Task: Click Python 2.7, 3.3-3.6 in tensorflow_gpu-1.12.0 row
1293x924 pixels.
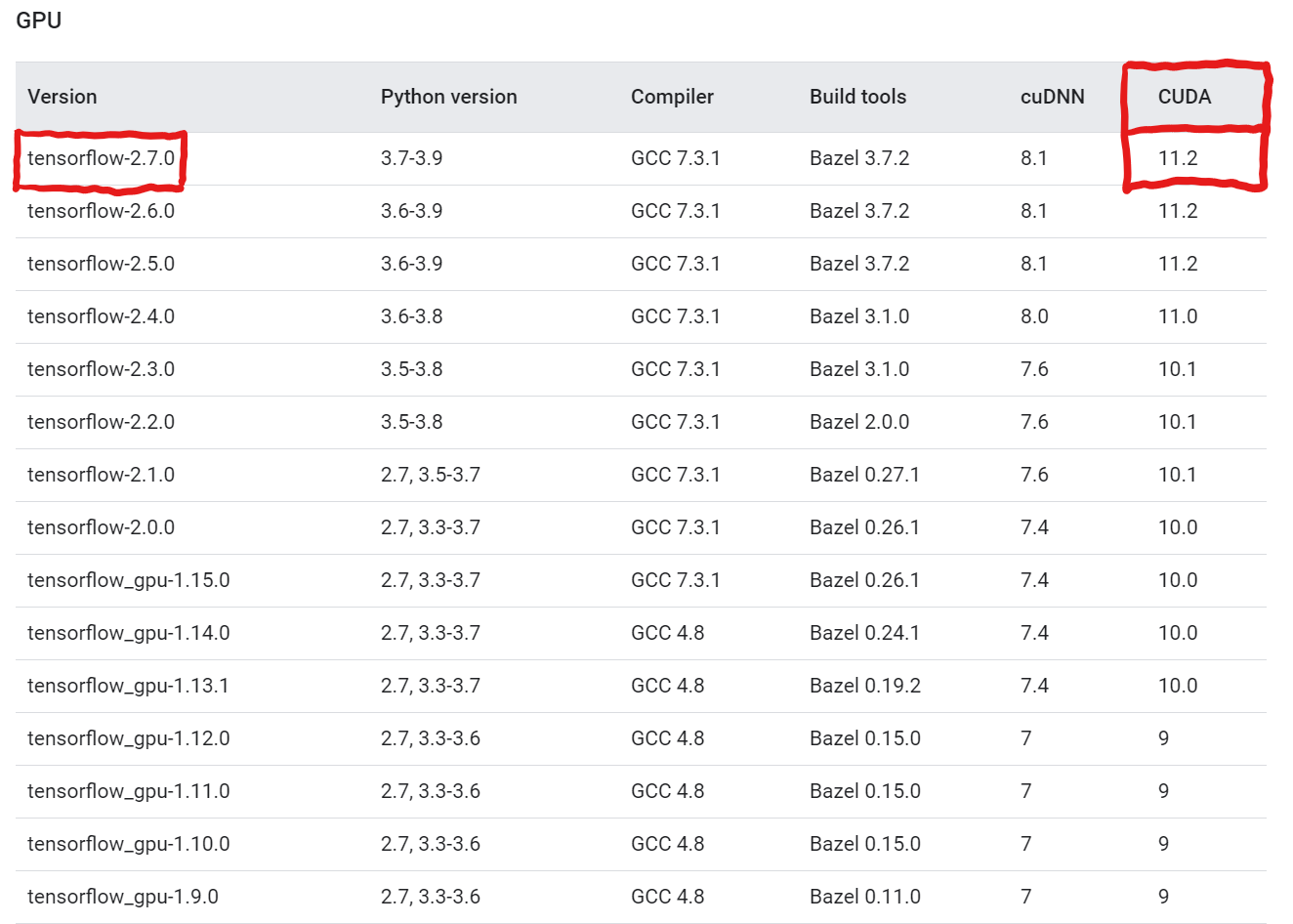Action: tap(431, 738)
